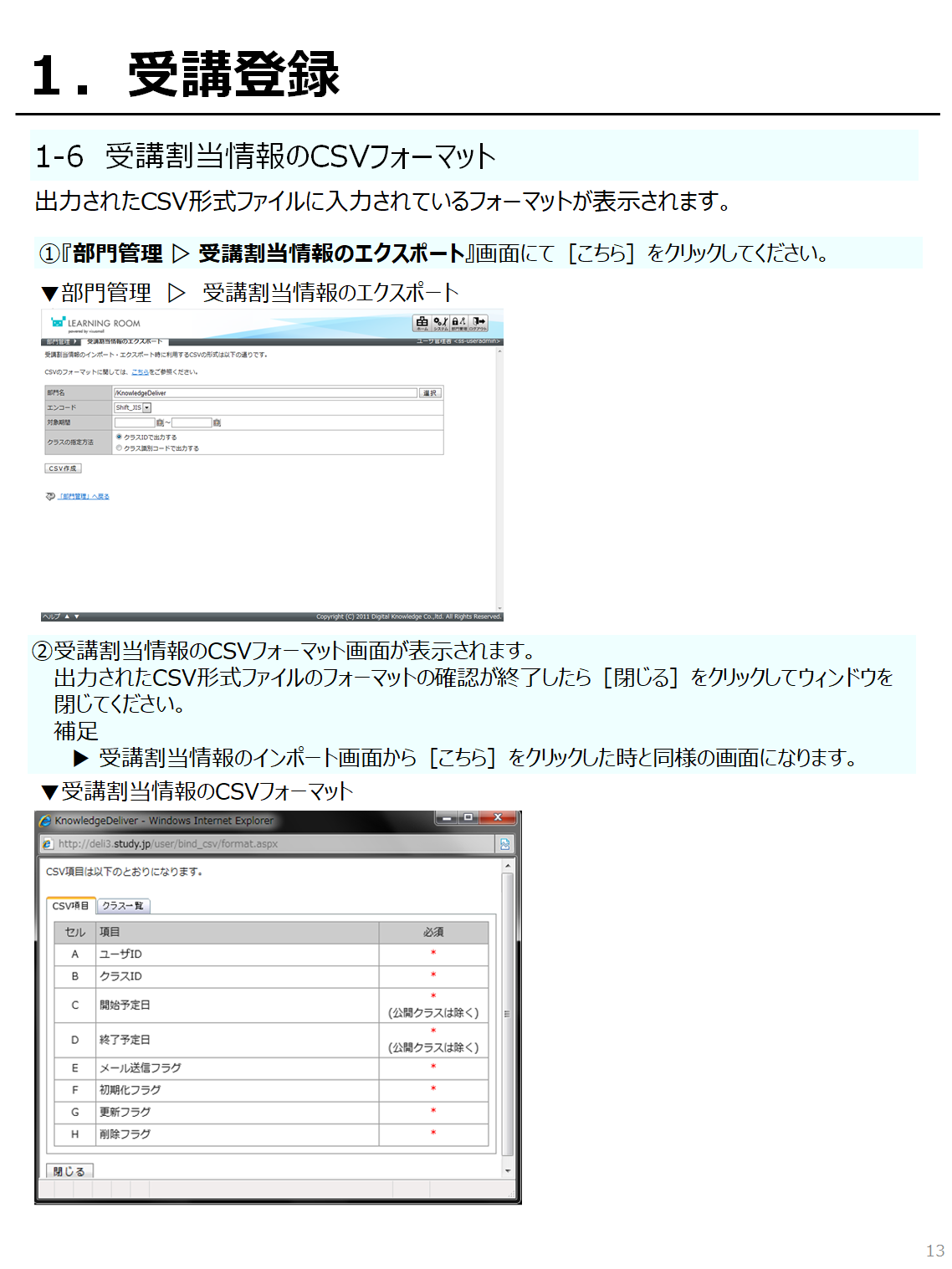This screenshot has width=952, height=1269.
Task: Open the システム (System) tools icon
Action: coord(441,323)
